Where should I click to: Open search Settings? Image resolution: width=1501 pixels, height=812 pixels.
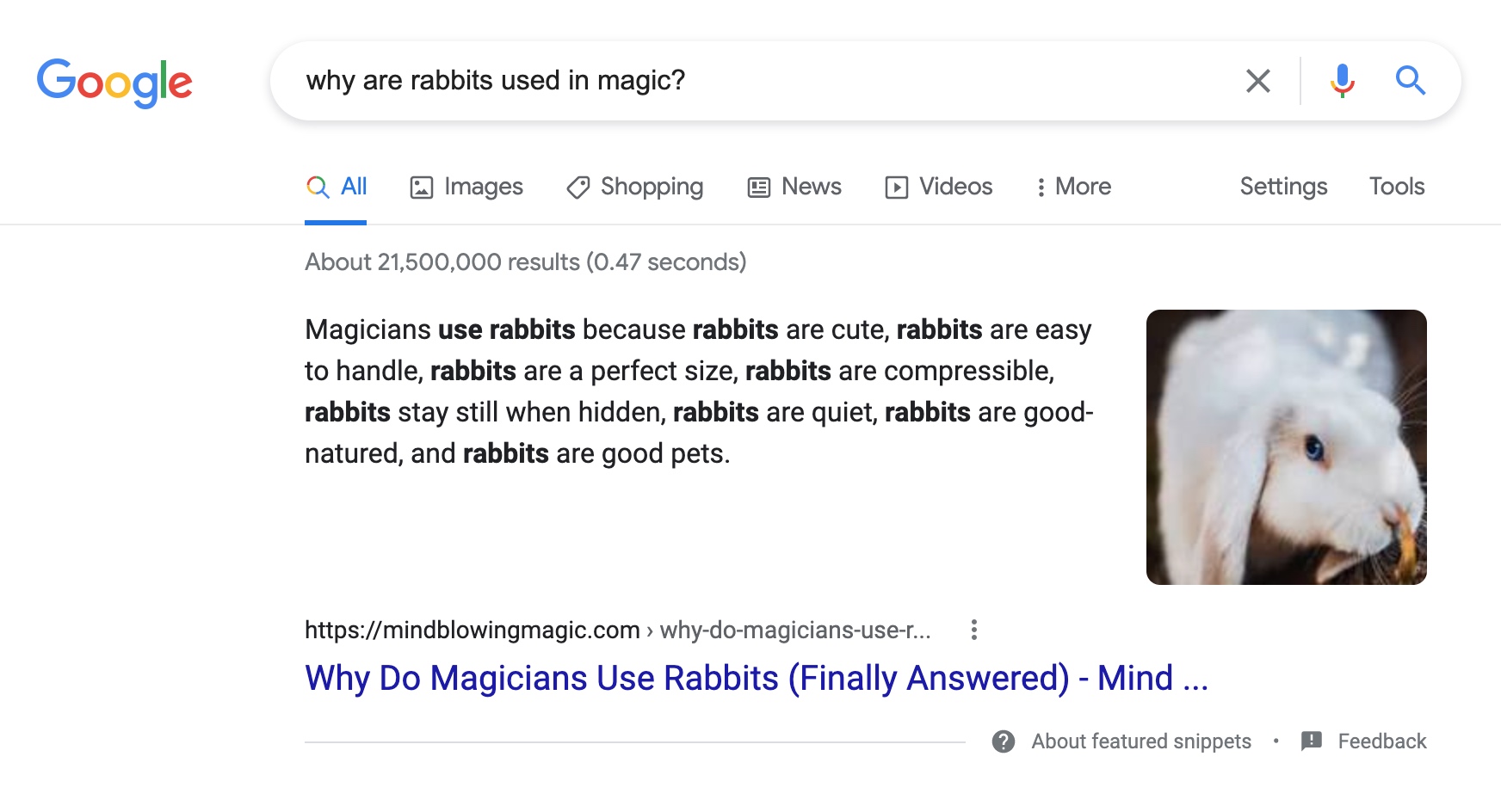coord(1283,187)
